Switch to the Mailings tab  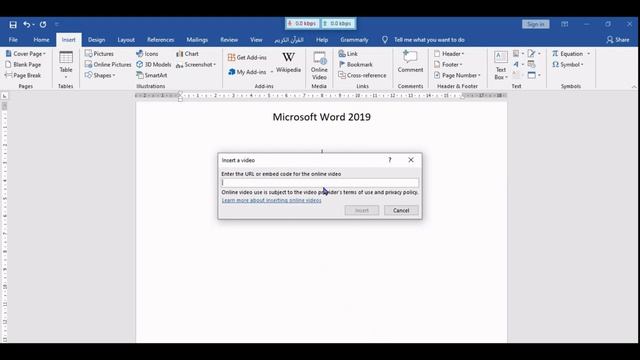[x=197, y=40]
